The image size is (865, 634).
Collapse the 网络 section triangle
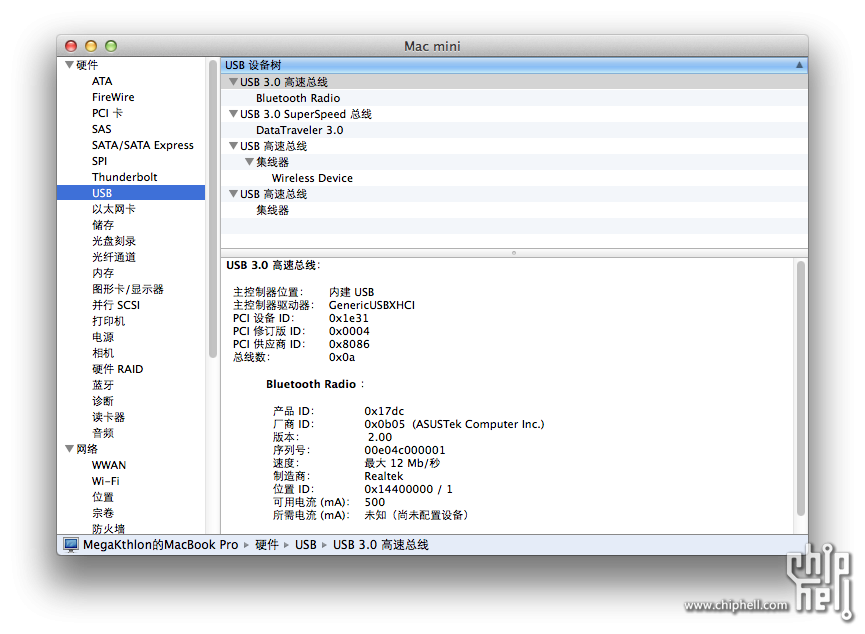[x=70, y=449]
